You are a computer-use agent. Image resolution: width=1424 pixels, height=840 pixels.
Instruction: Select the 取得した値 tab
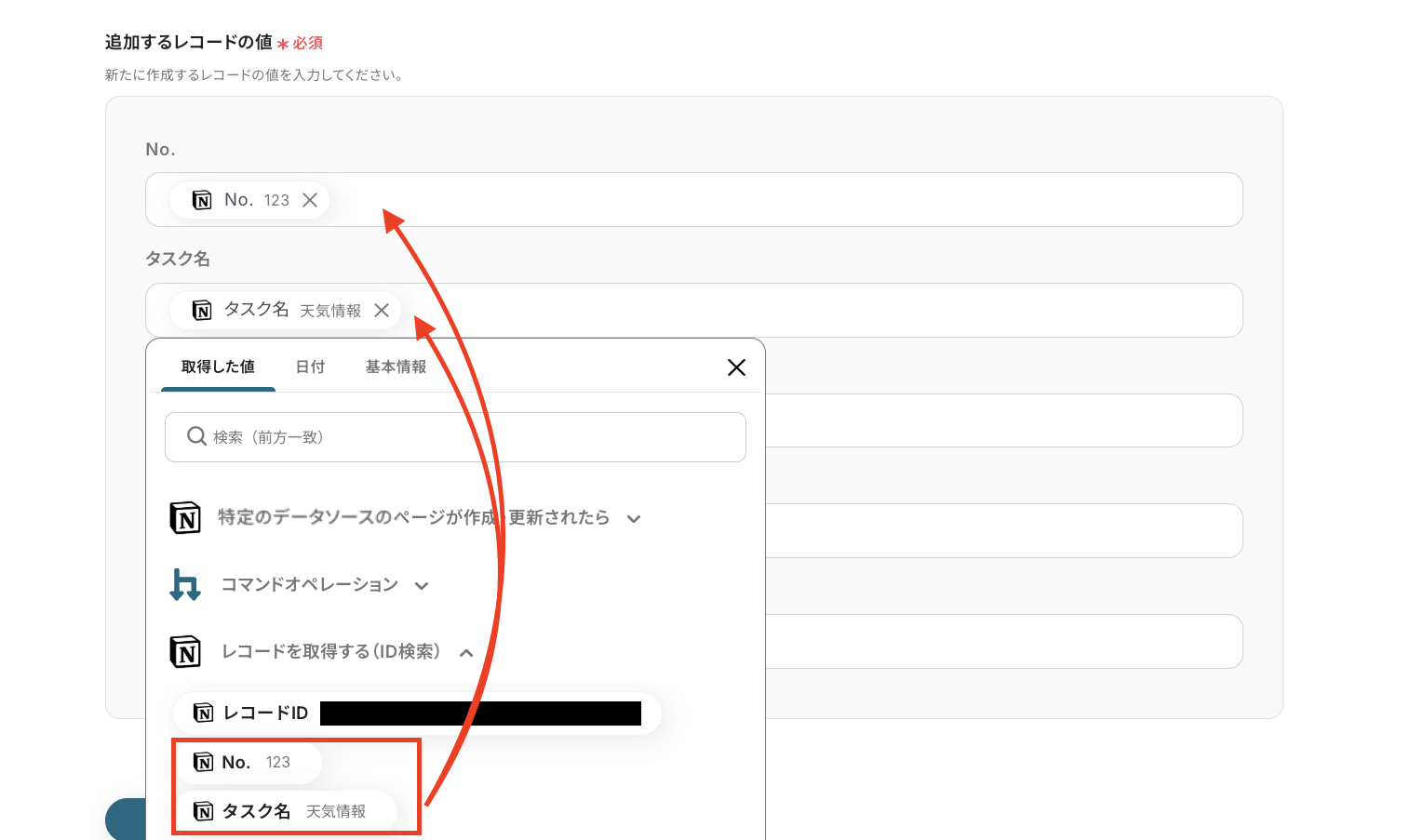[218, 367]
